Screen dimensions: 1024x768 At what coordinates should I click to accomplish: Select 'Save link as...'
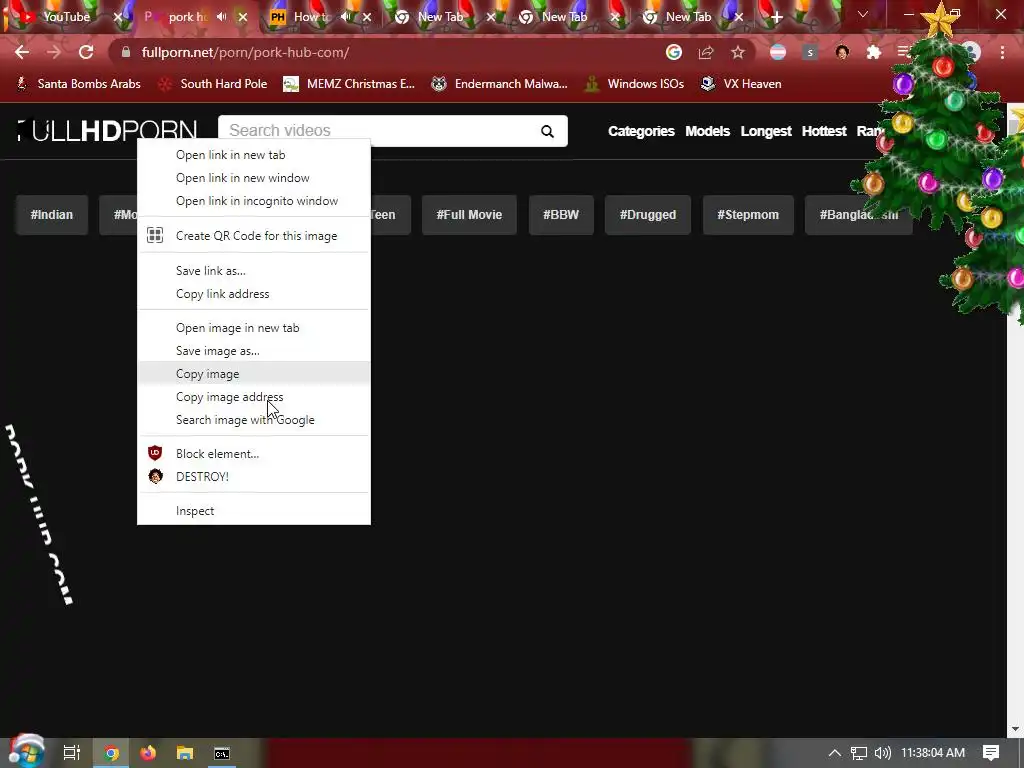coord(253,270)
